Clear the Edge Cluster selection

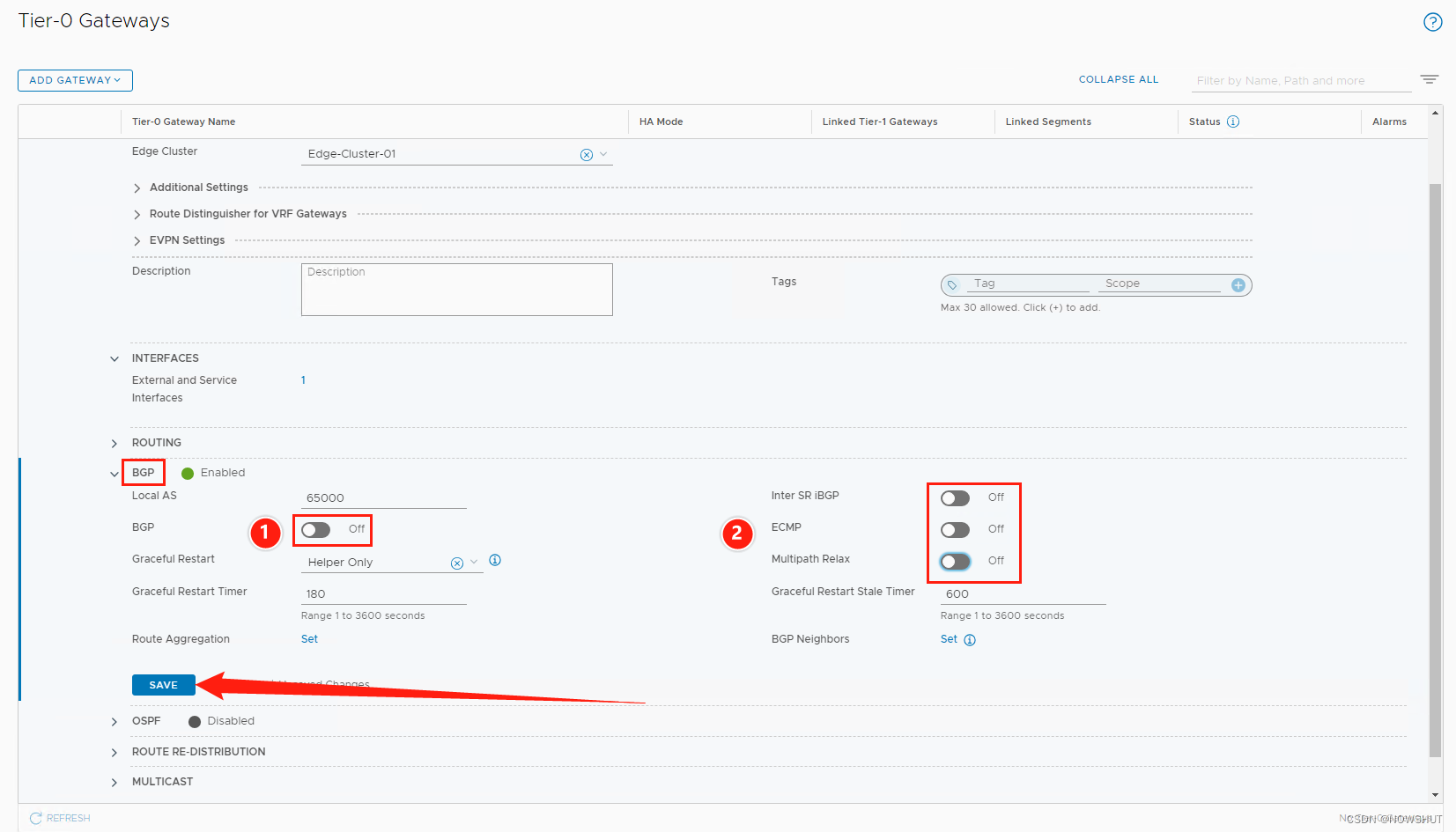click(587, 155)
